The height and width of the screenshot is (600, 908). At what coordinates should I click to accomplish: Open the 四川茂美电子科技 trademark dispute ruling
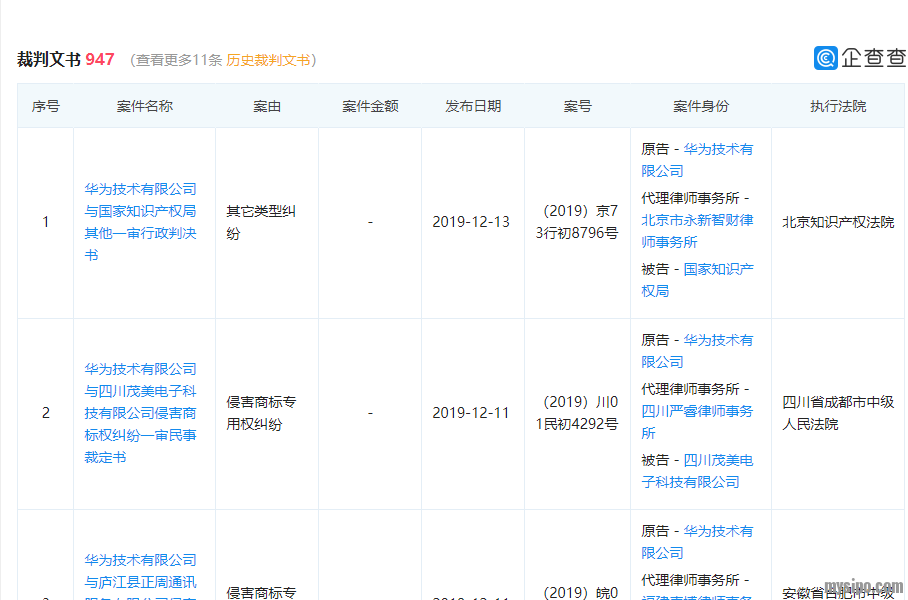pos(140,413)
